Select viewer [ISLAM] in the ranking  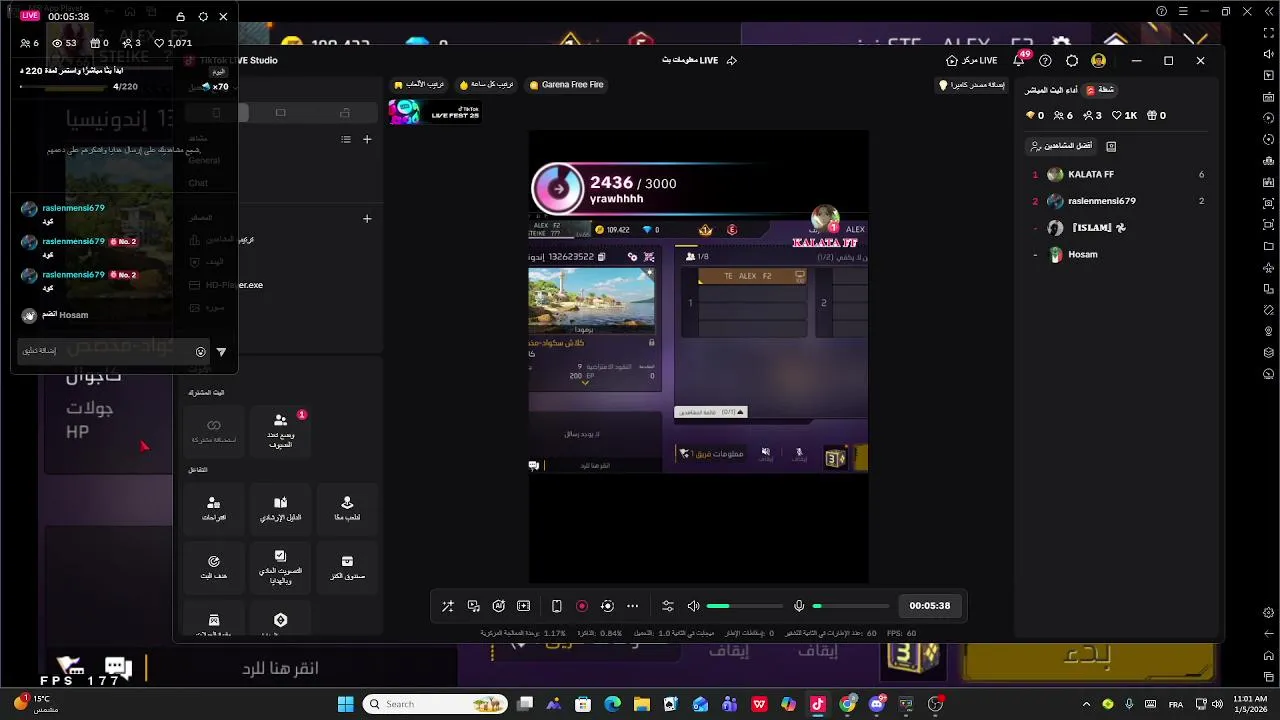tap(1118, 228)
